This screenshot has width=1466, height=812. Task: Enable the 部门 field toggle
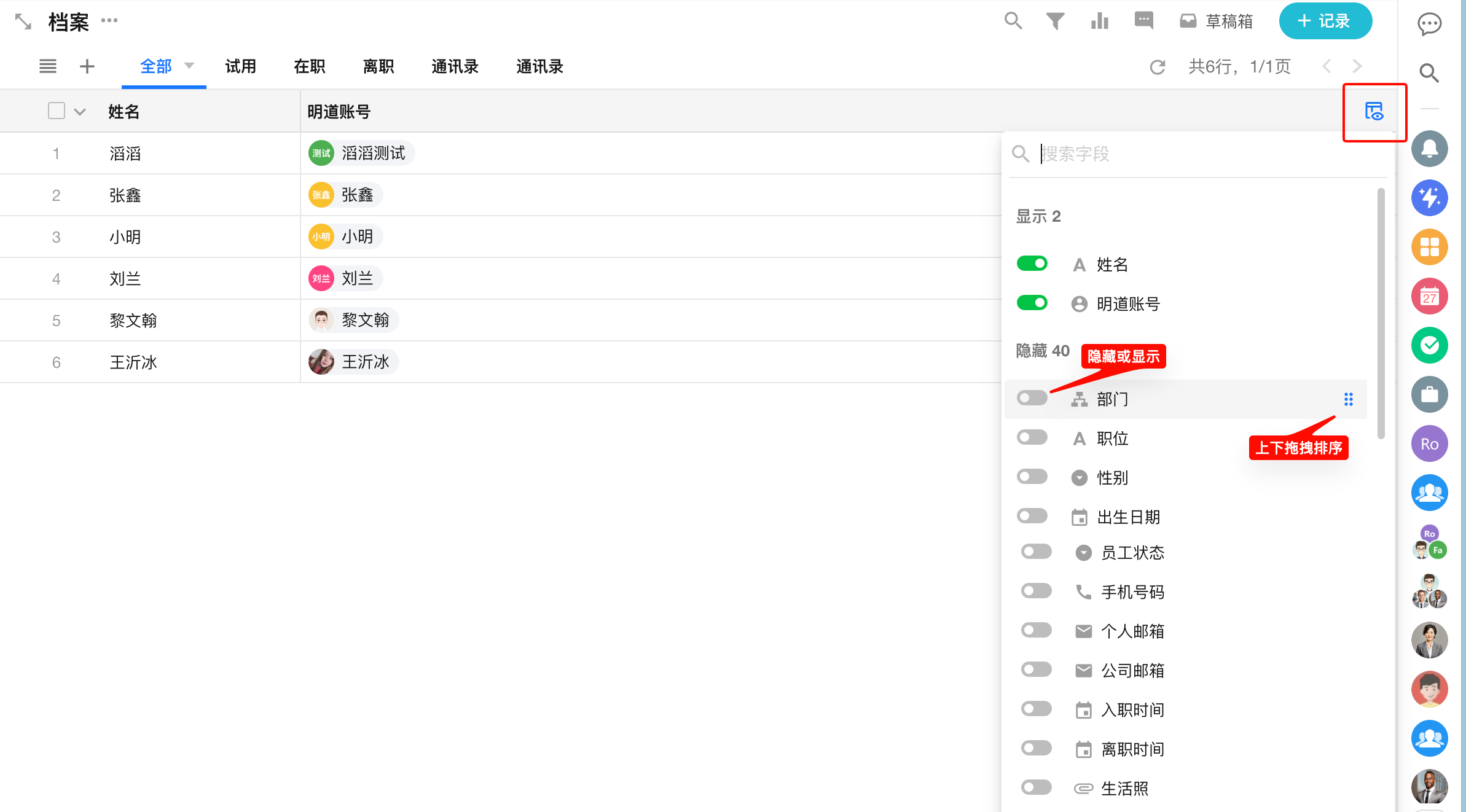click(1032, 398)
